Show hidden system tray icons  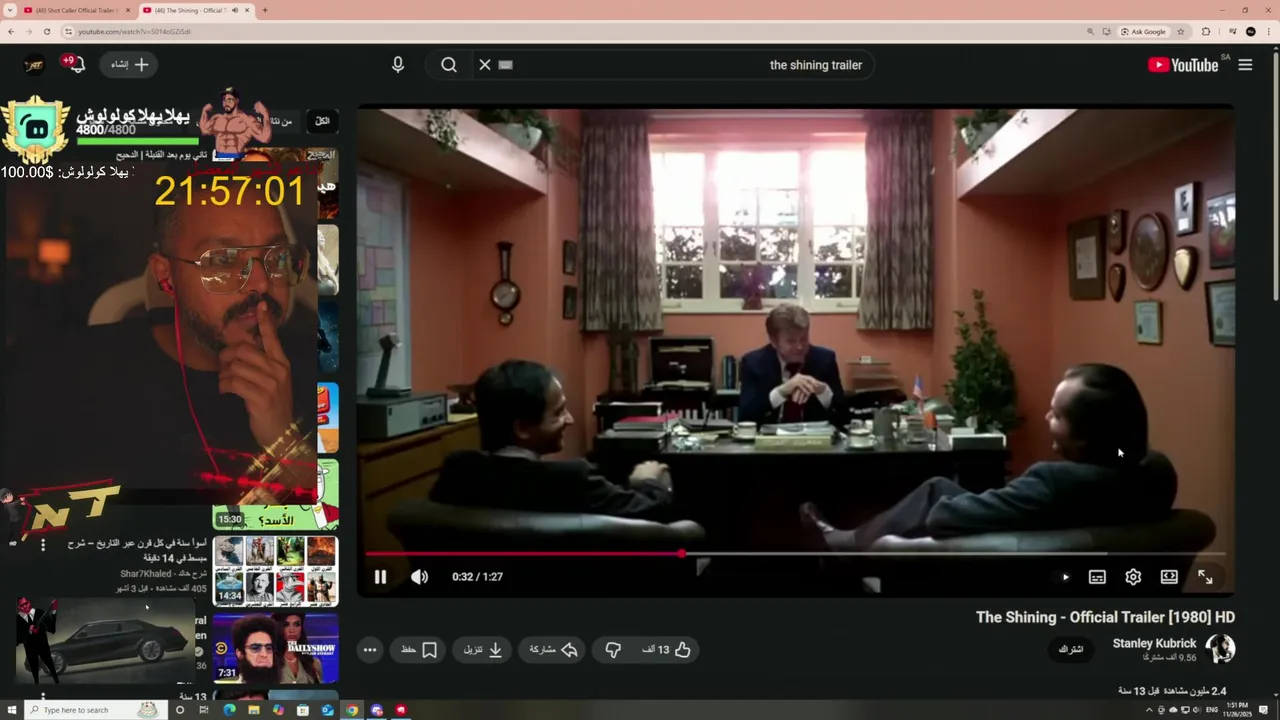pos(1149,710)
